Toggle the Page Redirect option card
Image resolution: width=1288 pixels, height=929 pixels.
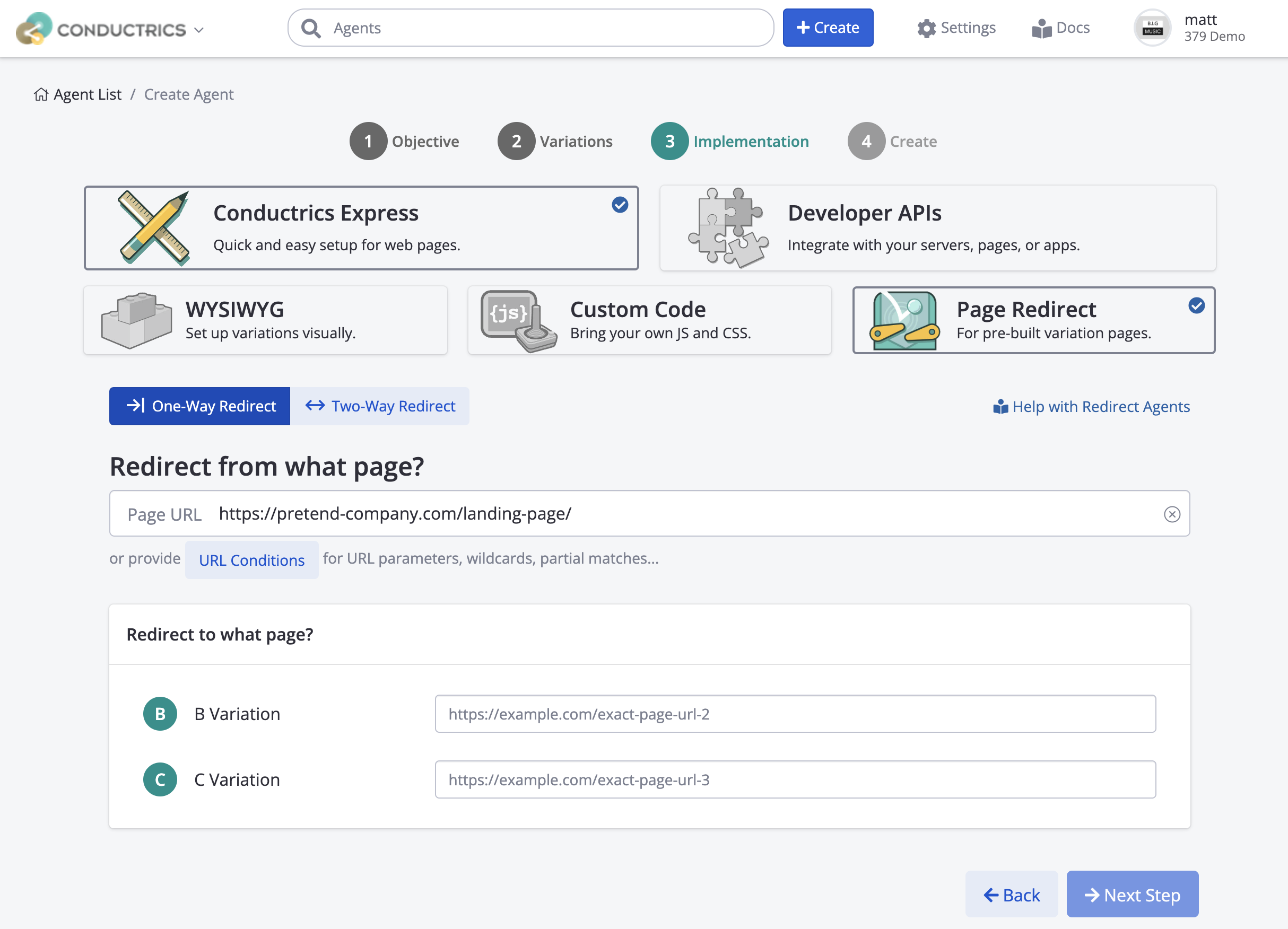pyautogui.click(x=1033, y=321)
